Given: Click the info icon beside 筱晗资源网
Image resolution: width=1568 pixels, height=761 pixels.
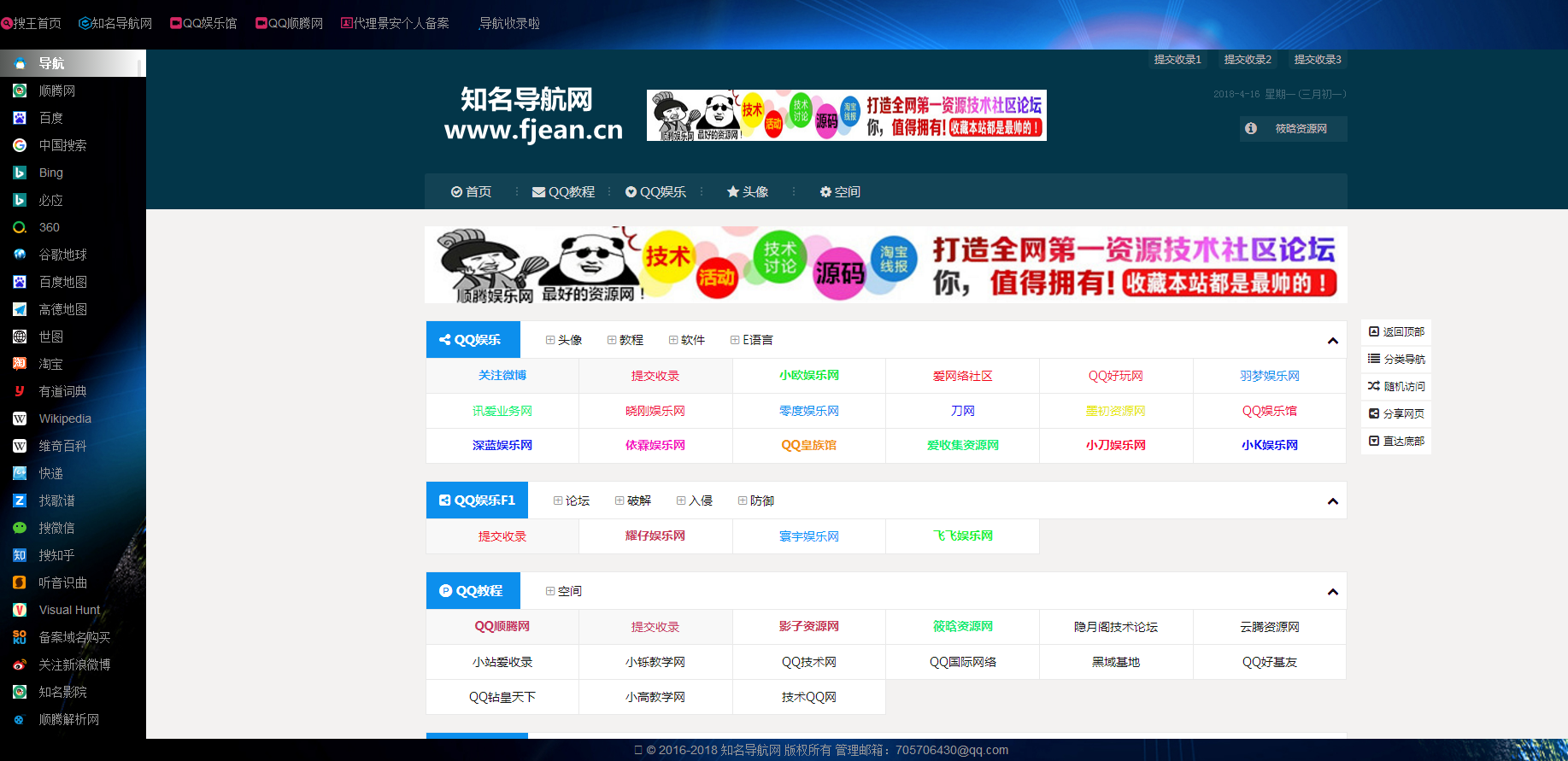Looking at the screenshot, I should (1251, 128).
